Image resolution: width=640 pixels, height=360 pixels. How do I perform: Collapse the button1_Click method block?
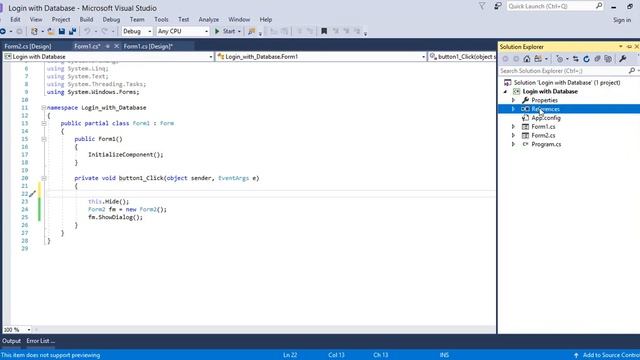(43, 178)
